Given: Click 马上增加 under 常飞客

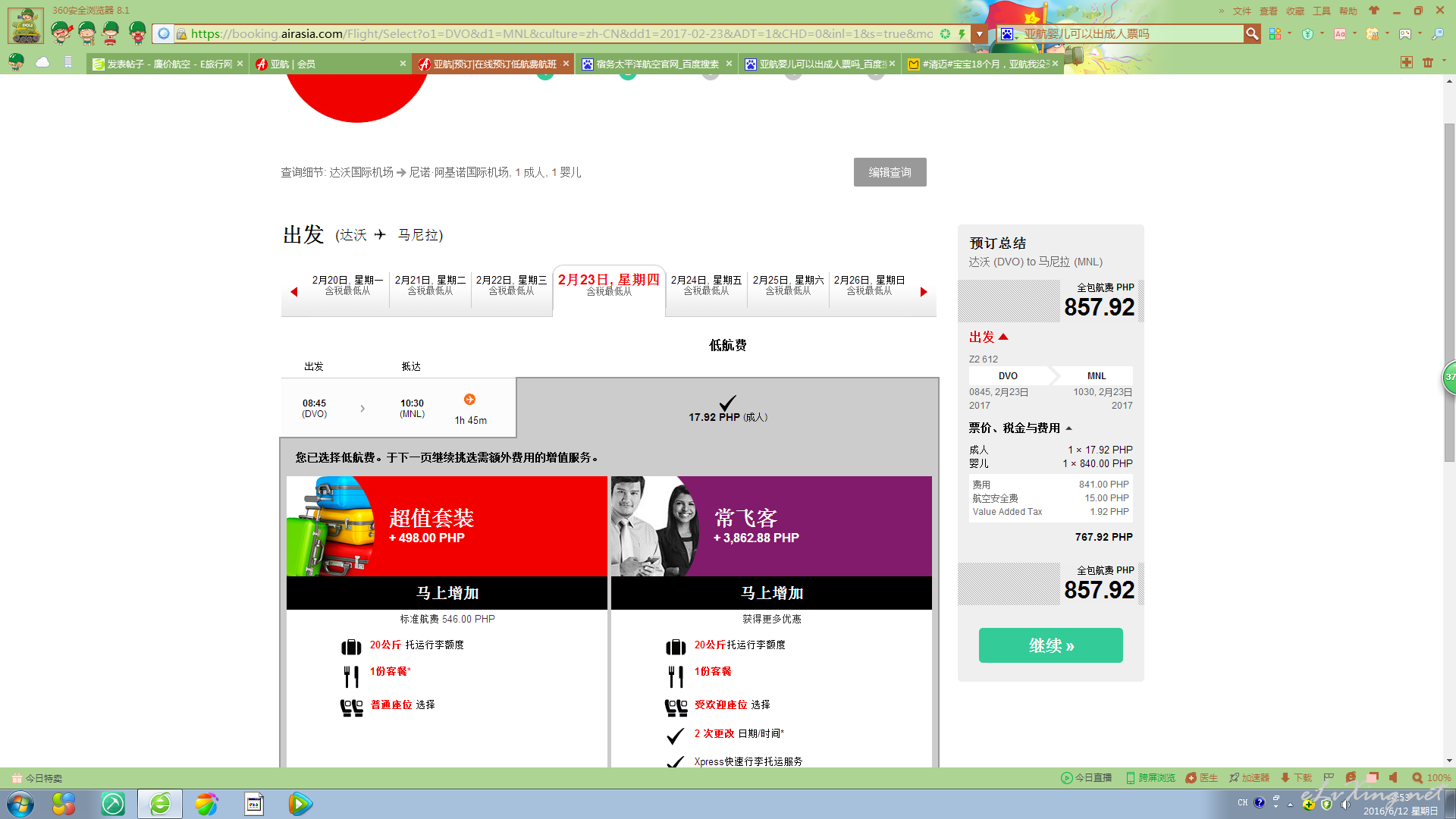Looking at the screenshot, I should 771,593.
